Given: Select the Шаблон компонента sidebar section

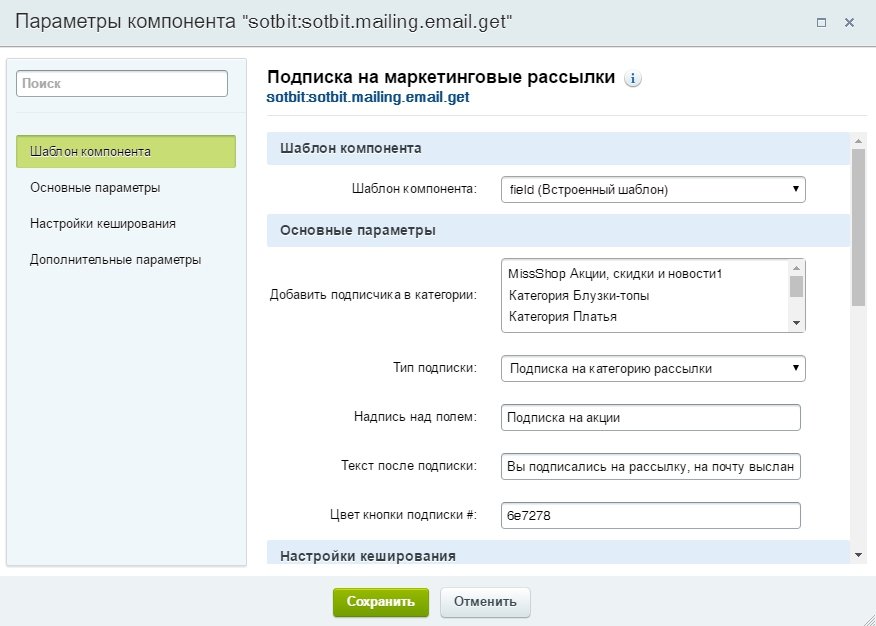Looking at the screenshot, I should pyautogui.click(x=126, y=151).
